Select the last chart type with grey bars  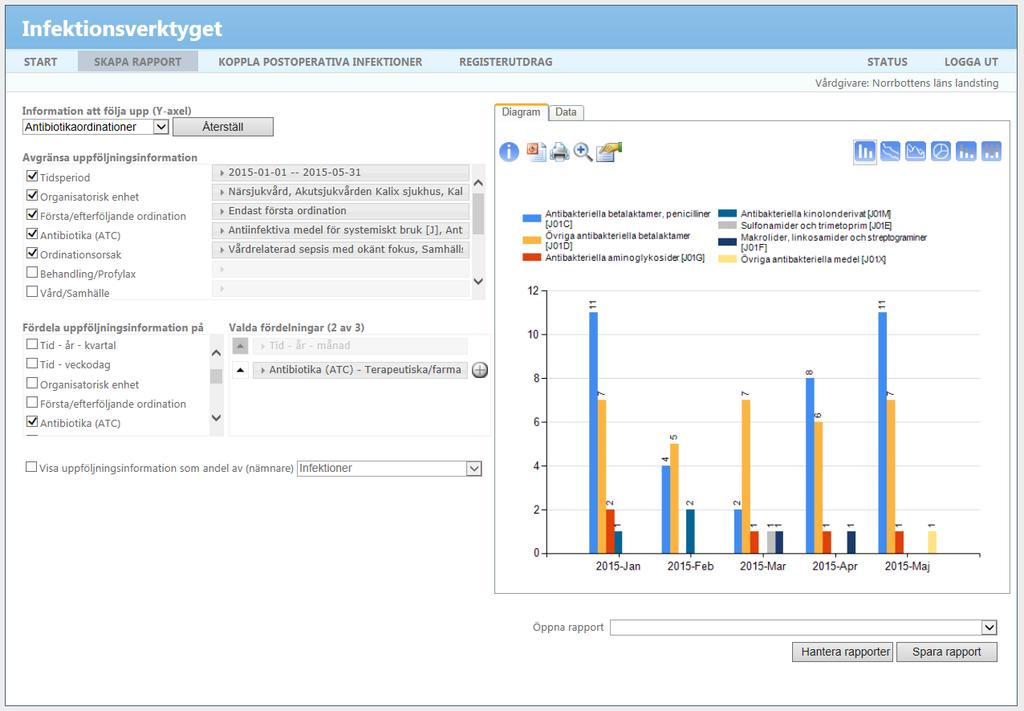tap(991, 151)
